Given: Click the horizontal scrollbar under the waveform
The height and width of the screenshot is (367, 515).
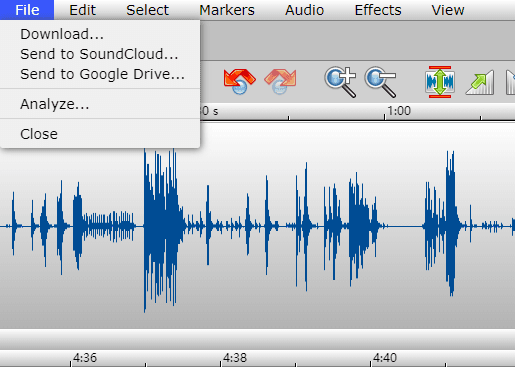Looking at the screenshot, I should (257, 339).
